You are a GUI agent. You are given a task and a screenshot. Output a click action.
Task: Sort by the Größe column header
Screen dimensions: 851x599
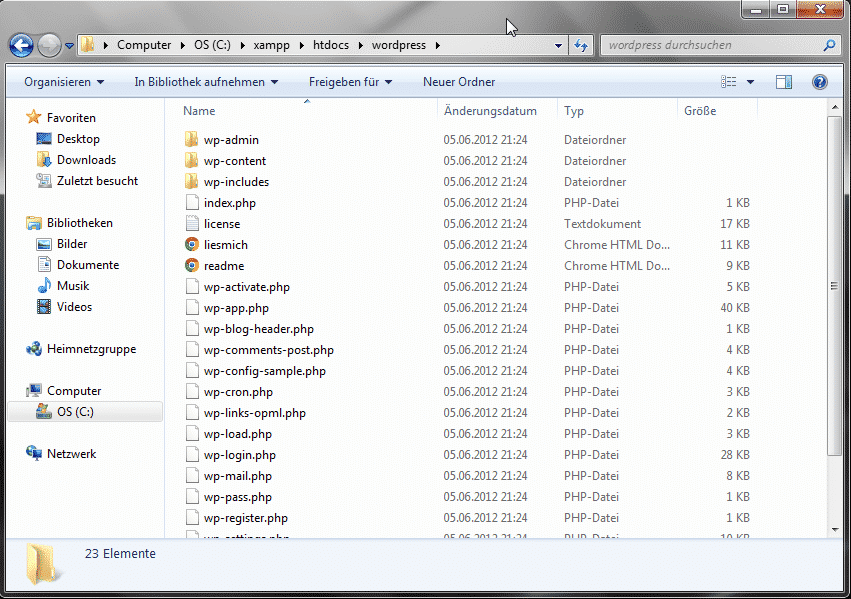(700, 111)
